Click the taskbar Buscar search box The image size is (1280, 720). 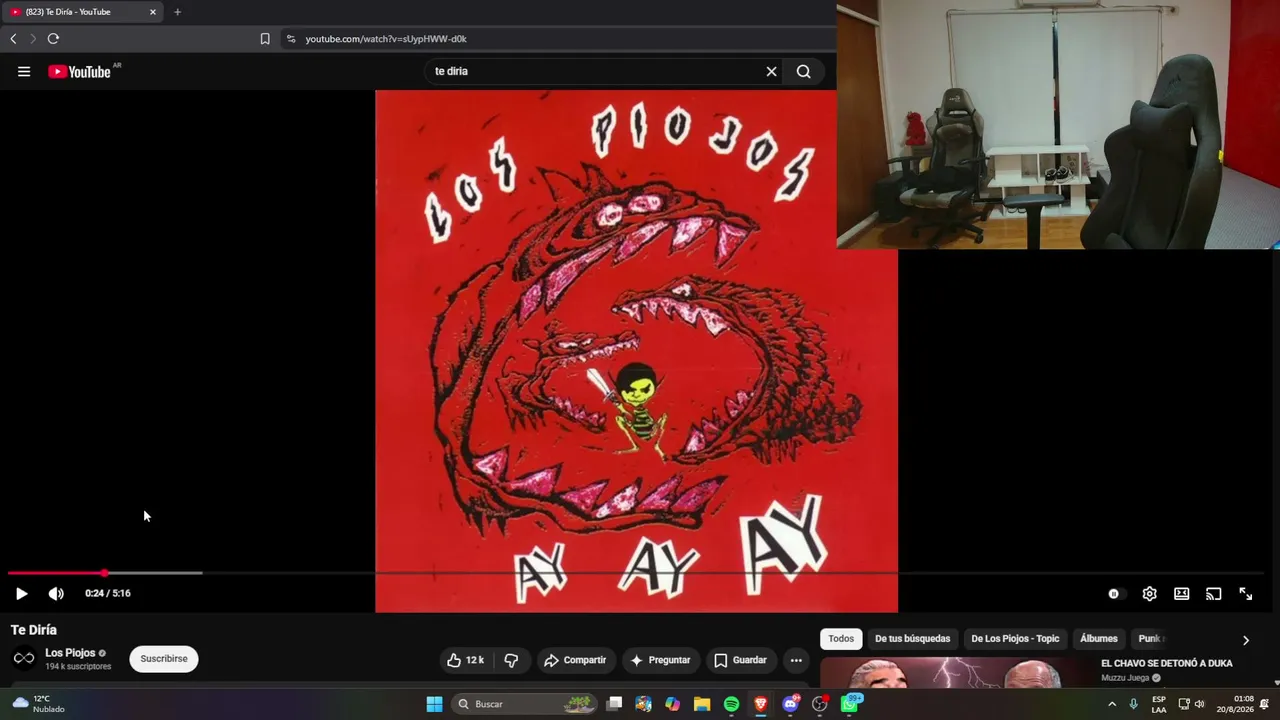[x=525, y=704]
